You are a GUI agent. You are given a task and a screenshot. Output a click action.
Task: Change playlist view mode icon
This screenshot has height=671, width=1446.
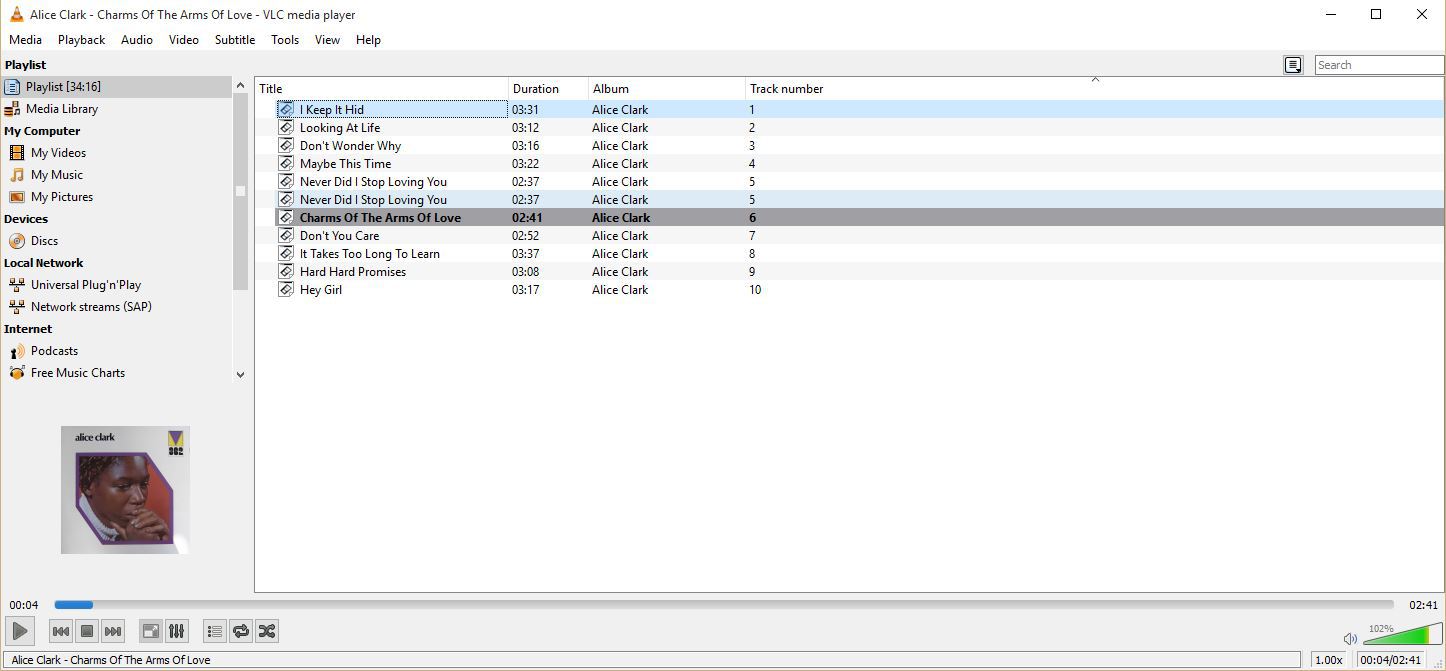coord(1293,65)
